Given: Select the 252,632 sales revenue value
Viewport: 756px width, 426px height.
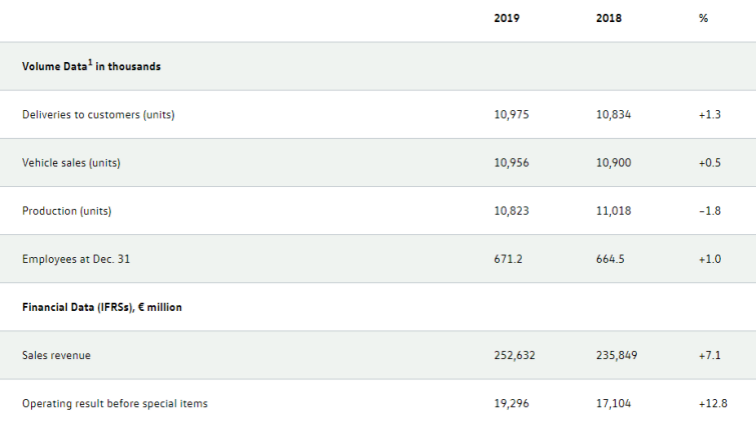Looking at the screenshot, I should point(515,355).
